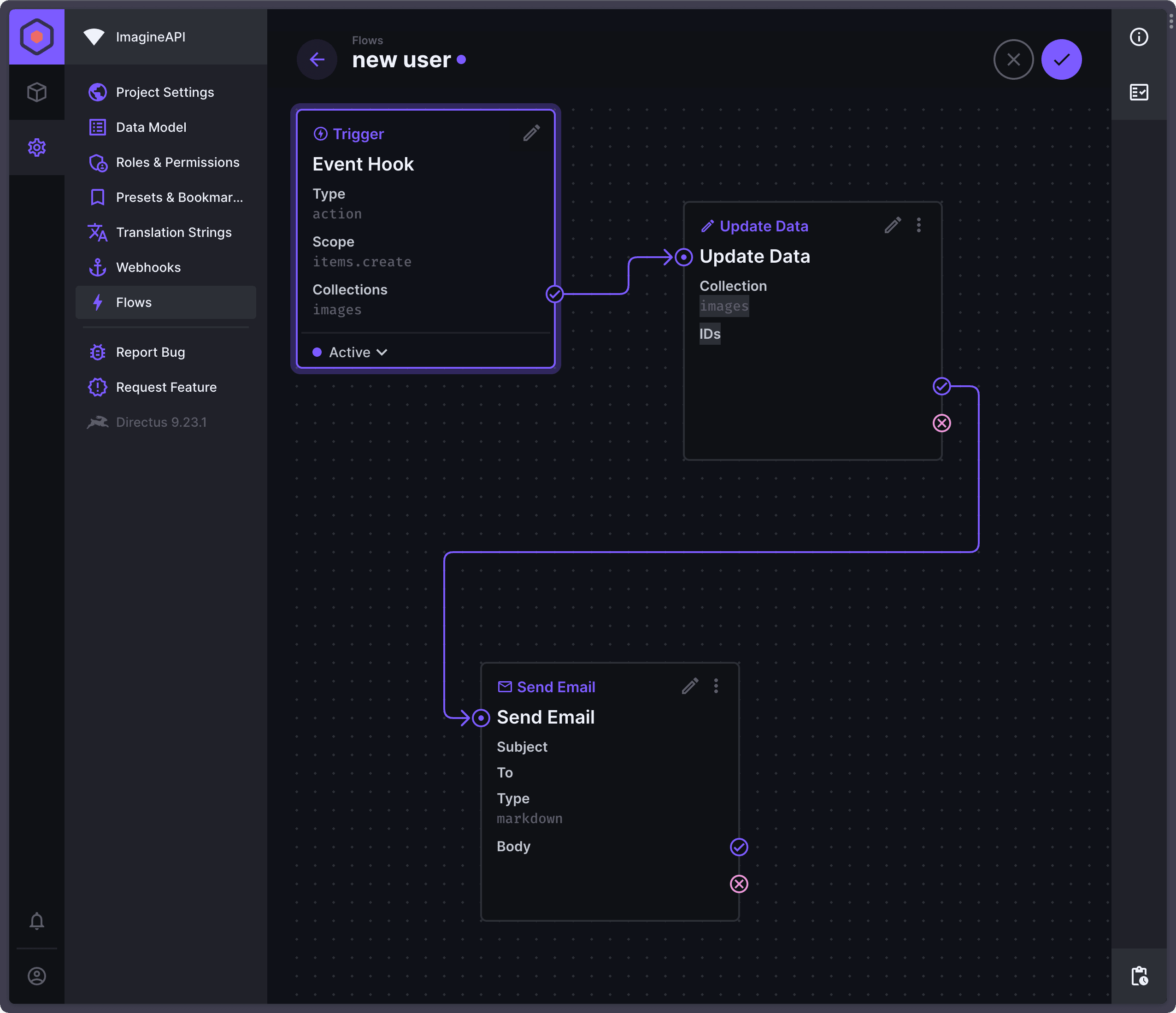1176x1013 pixels.
Task: Click the Edit pencil on Update Data node
Action: tap(892, 225)
